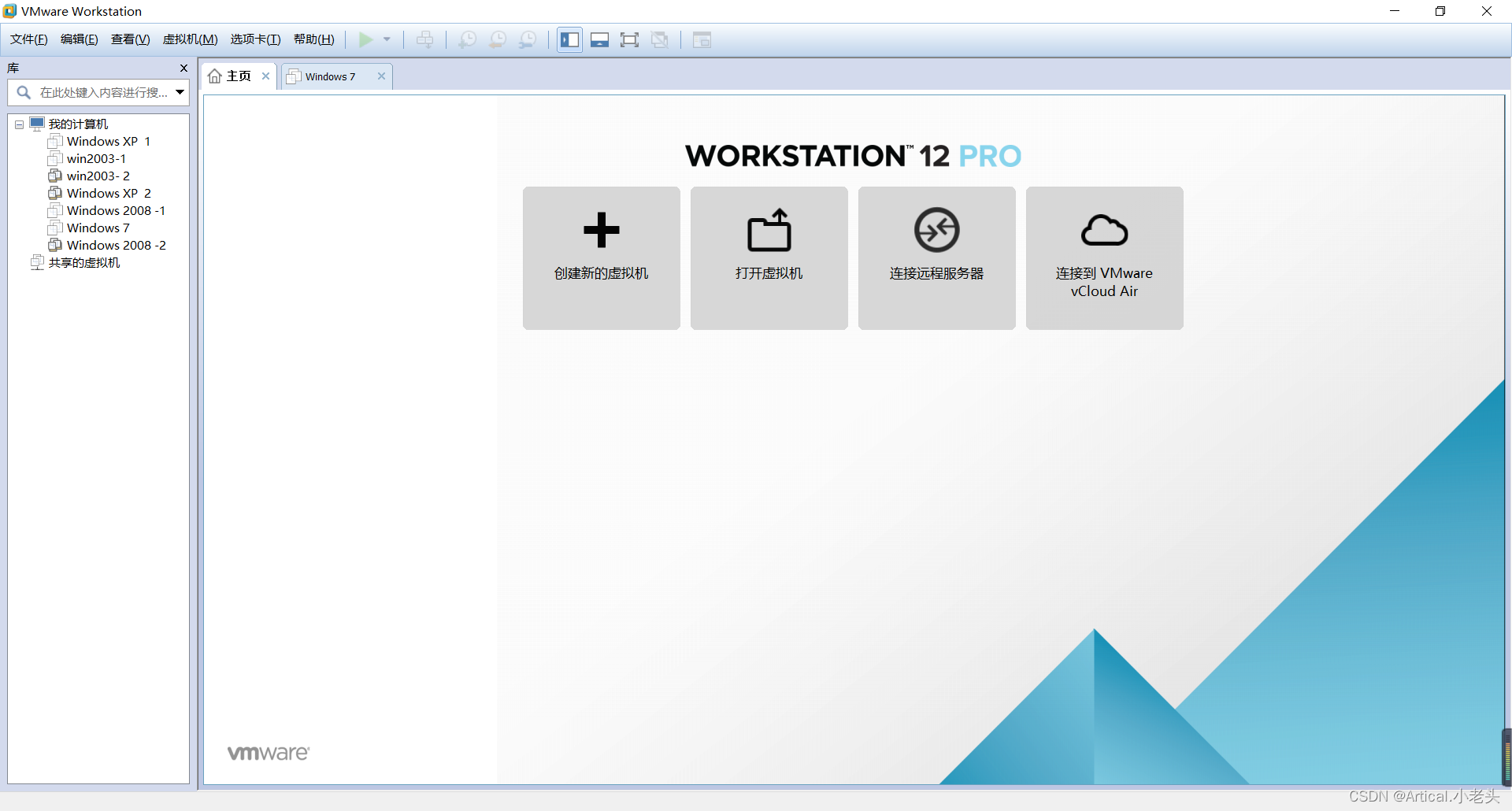Open the 虚拟机(M) menu
The width and height of the screenshot is (1512, 811).
tap(191, 39)
